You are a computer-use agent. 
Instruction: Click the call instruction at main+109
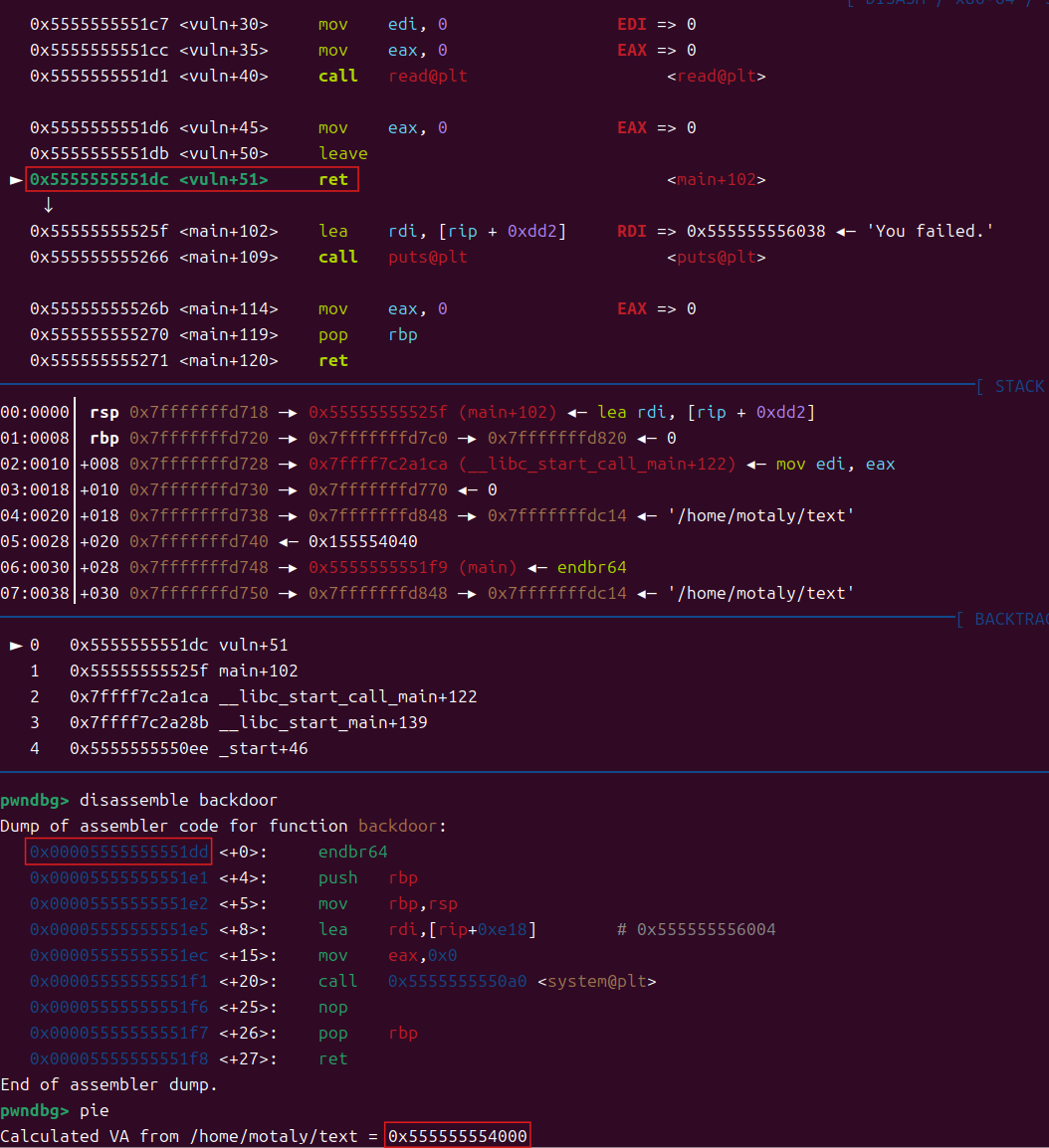point(337,257)
